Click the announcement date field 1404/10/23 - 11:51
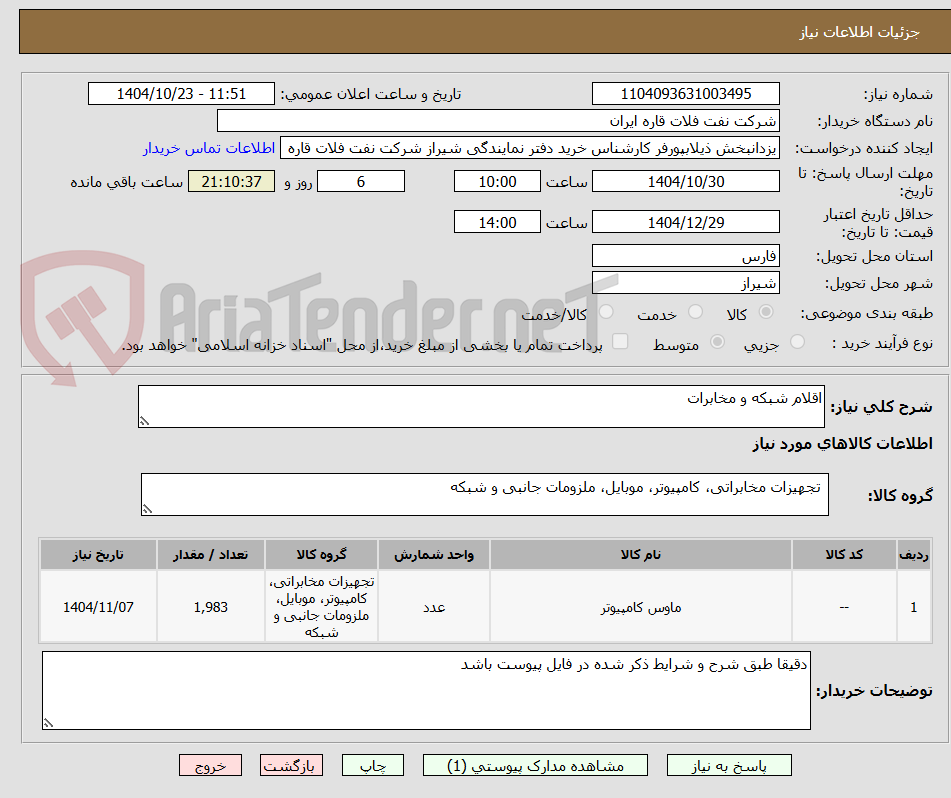 pos(181,94)
